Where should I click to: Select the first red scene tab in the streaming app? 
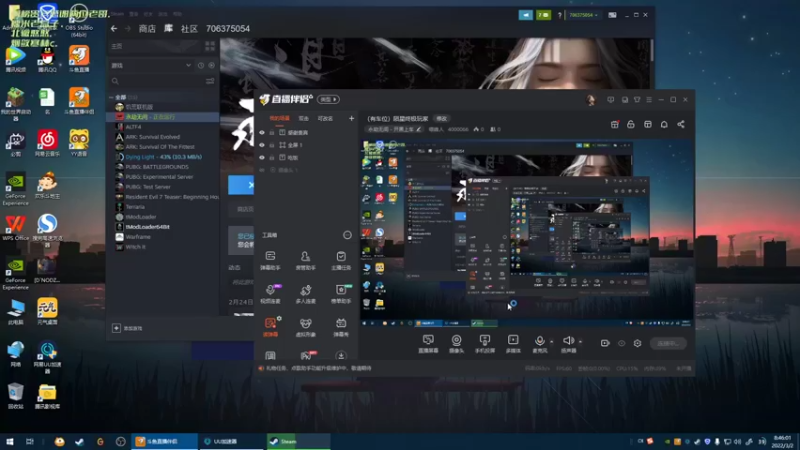(279, 118)
